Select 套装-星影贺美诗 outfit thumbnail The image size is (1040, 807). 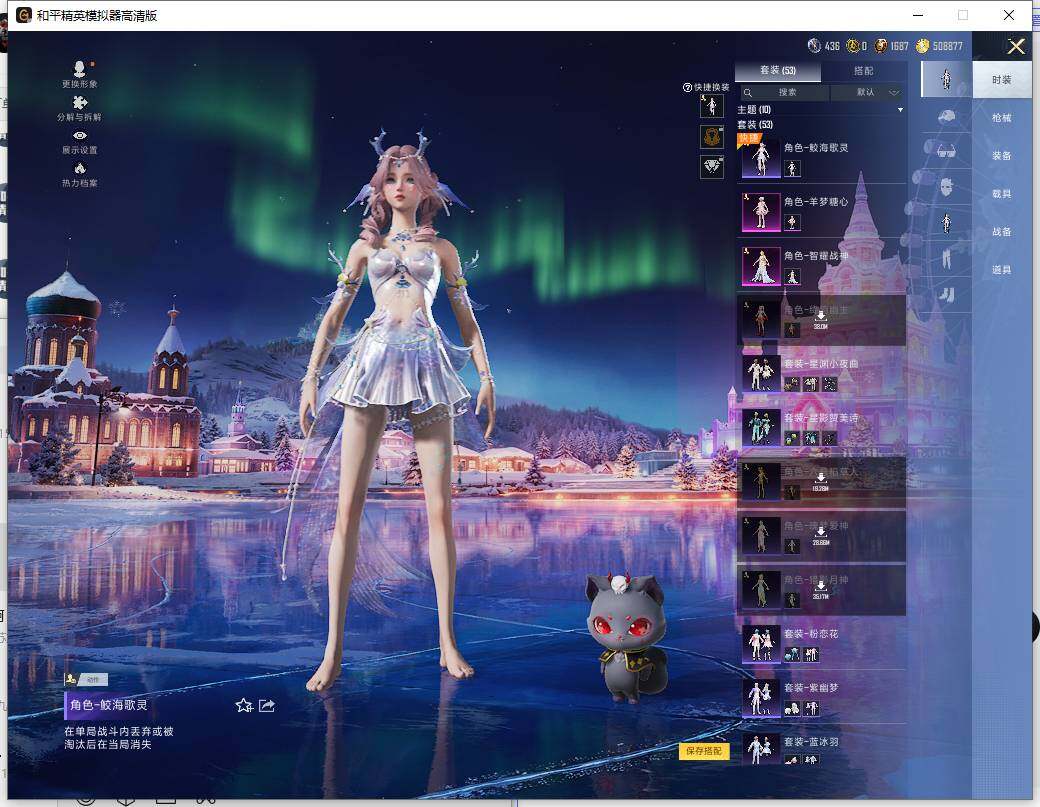761,428
